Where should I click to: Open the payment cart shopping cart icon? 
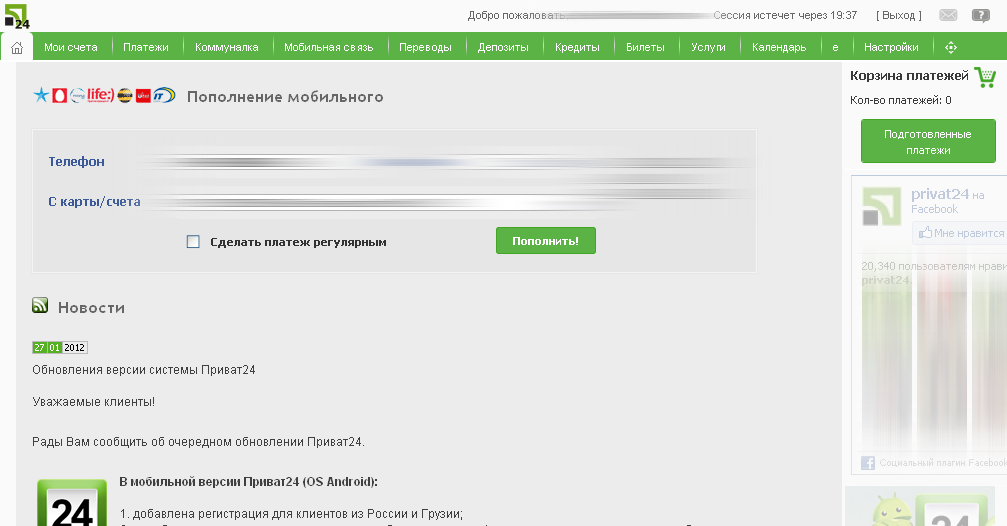(x=985, y=76)
